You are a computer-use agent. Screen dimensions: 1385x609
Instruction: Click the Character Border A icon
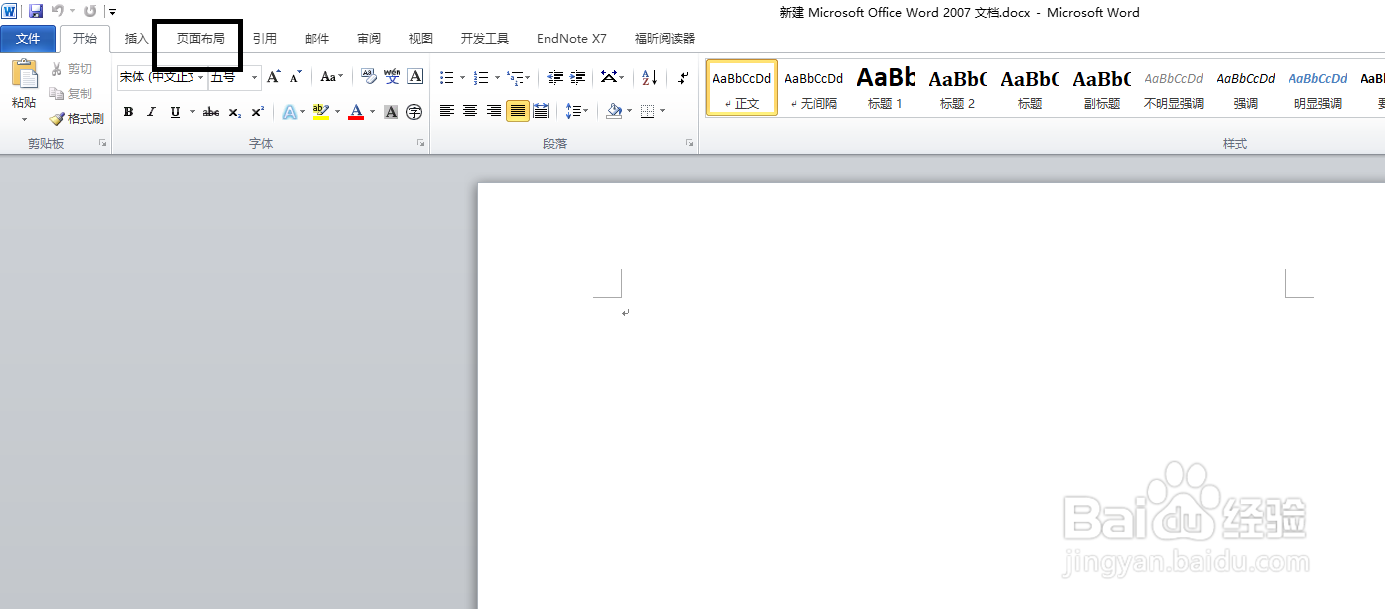click(x=415, y=77)
